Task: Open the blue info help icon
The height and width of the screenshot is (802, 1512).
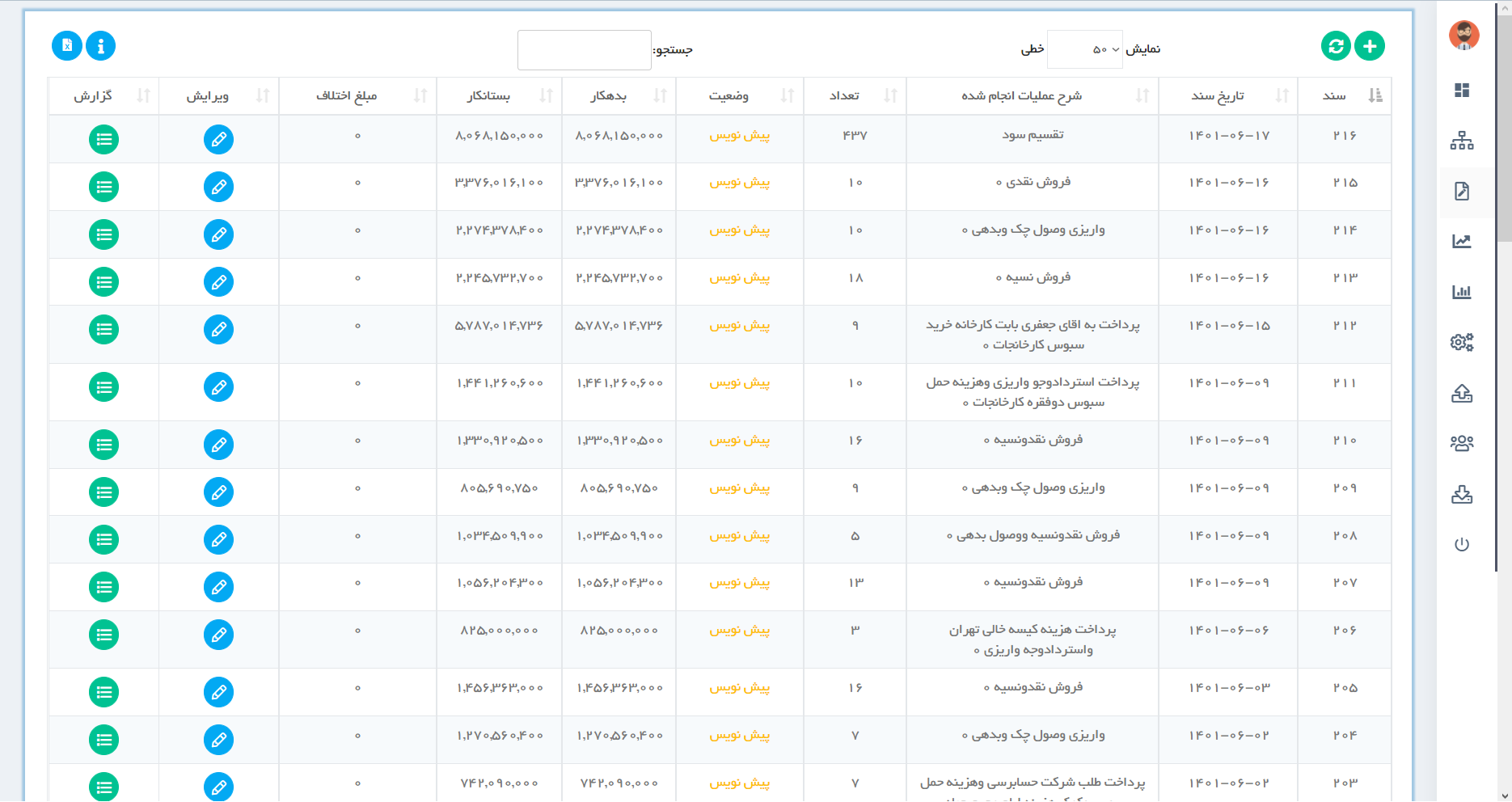Action: [x=100, y=46]
